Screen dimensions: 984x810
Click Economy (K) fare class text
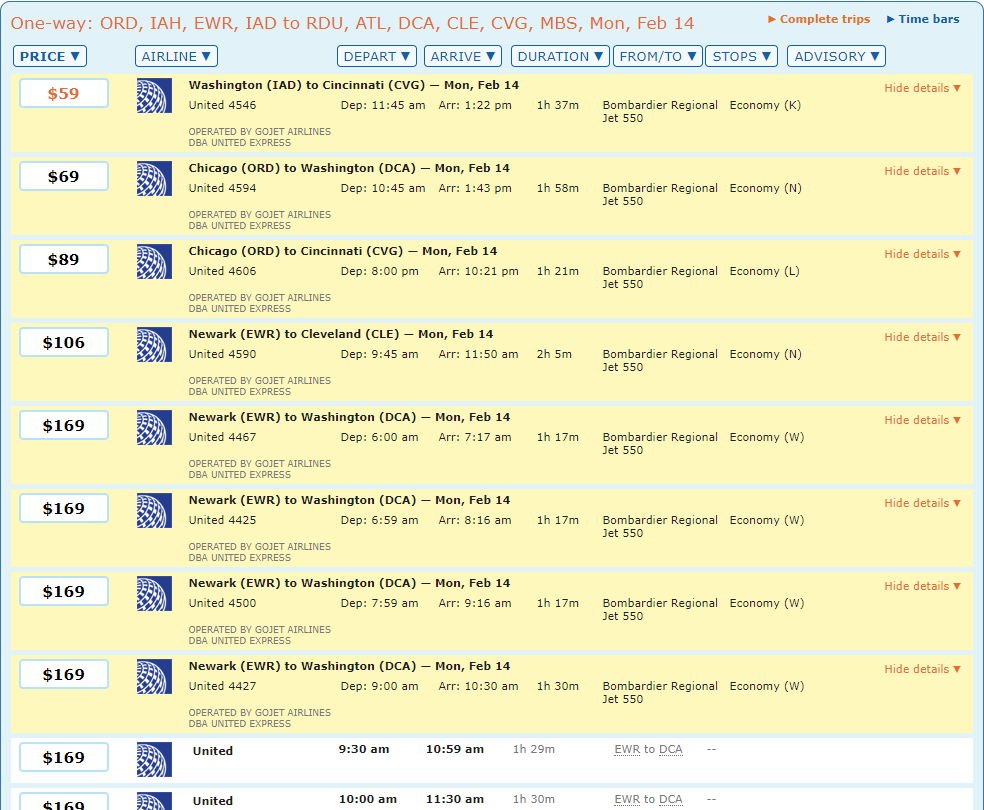(x=765, y=105)
